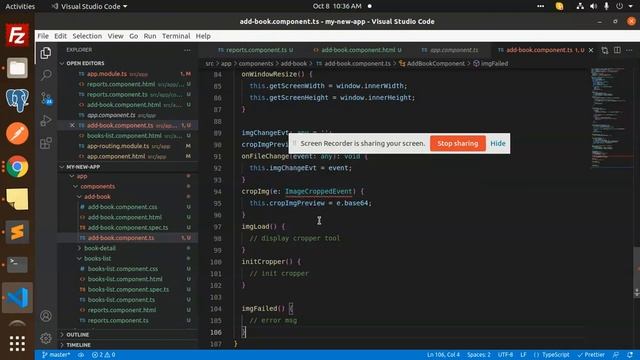Open the Terminal menu
The height and width of the screenshot is (360, 640).
click(176, 36)
